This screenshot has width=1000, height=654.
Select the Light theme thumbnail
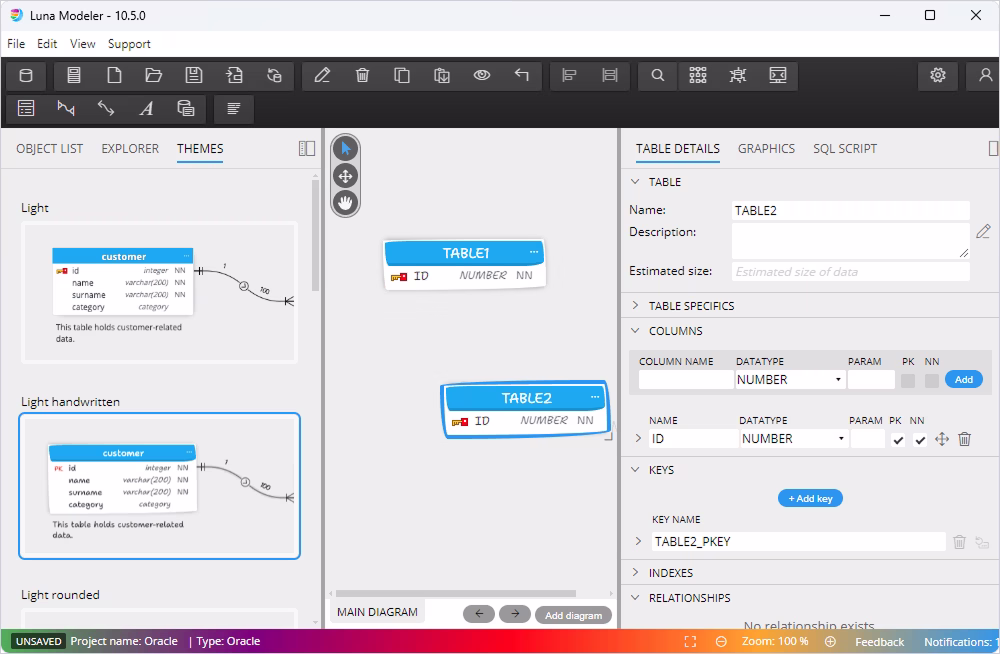[x=159, y=292]
